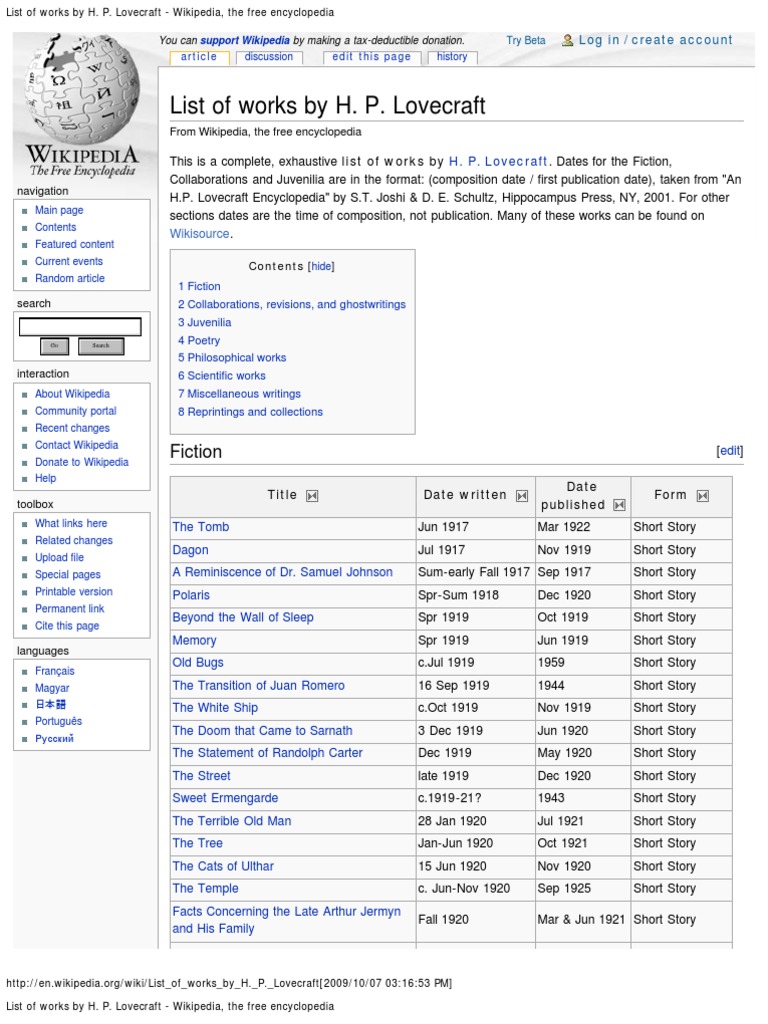
Task: Click the Fiction section edit link
Action: pyautogui.click(x=730, y=451)
